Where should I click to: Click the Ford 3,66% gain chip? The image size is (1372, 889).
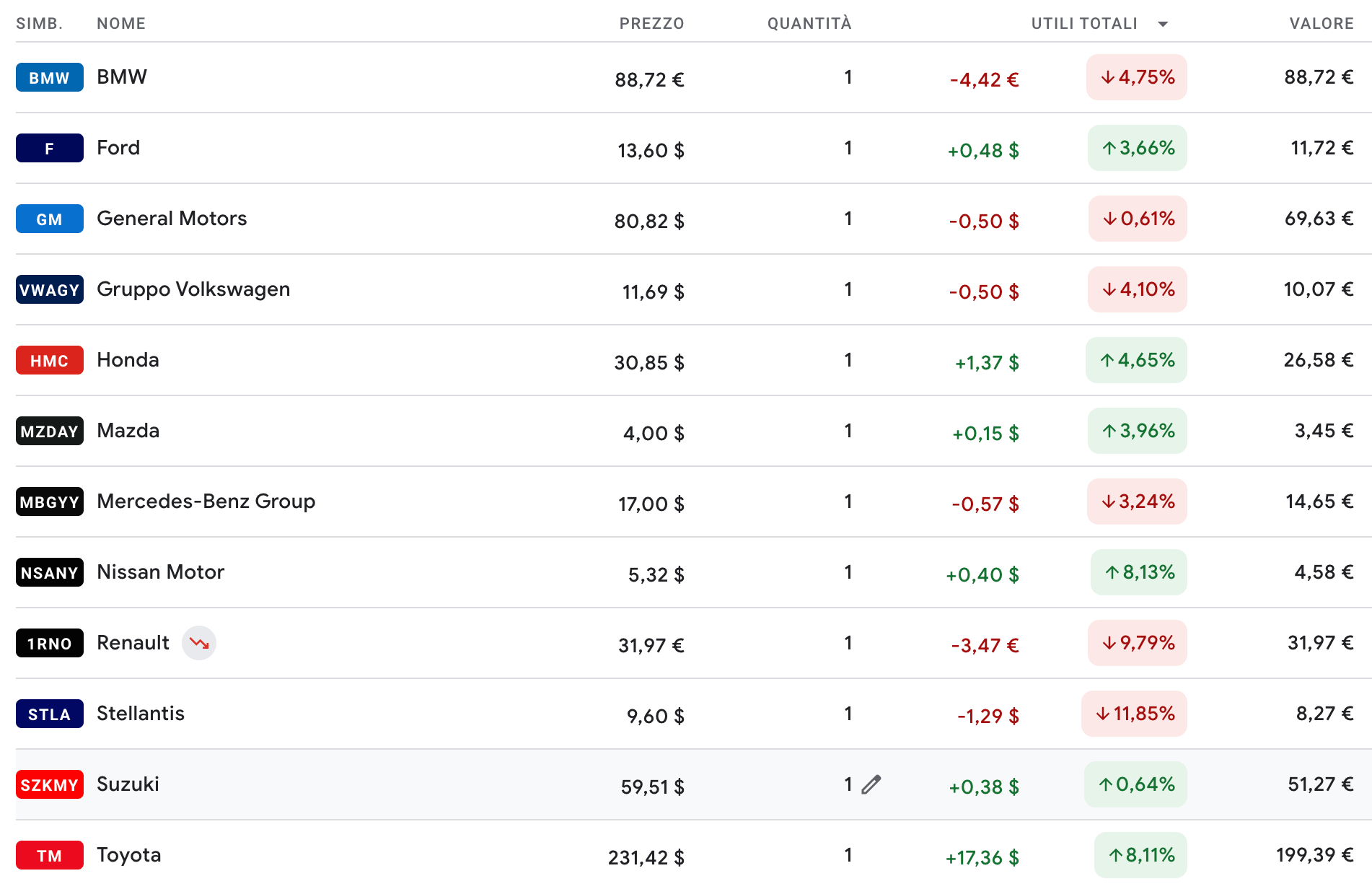1138,148
